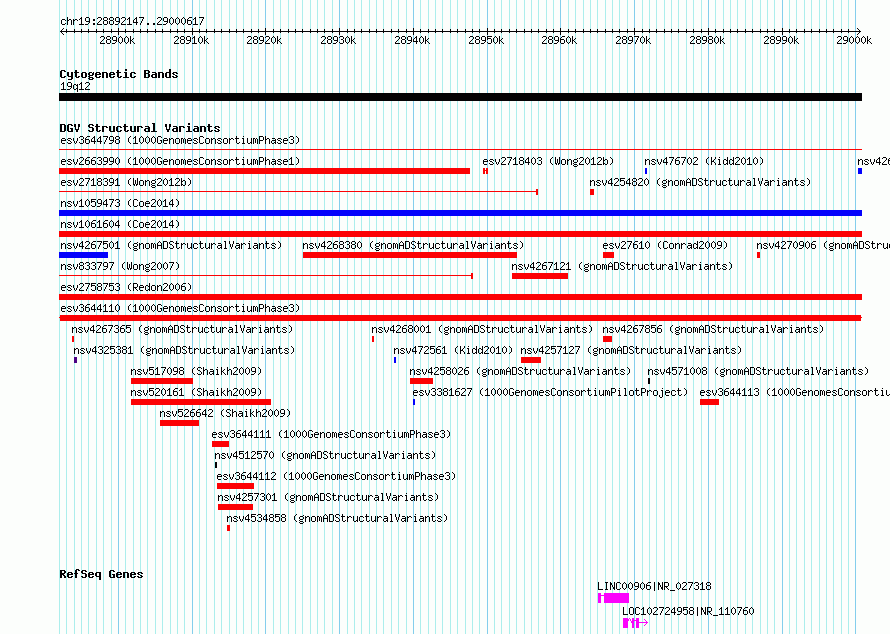Image resolution: width=890 pixels, height=634 pixels.
Task: Open nsv526642 (Shaikh2009) label
Action: [225, 413]
